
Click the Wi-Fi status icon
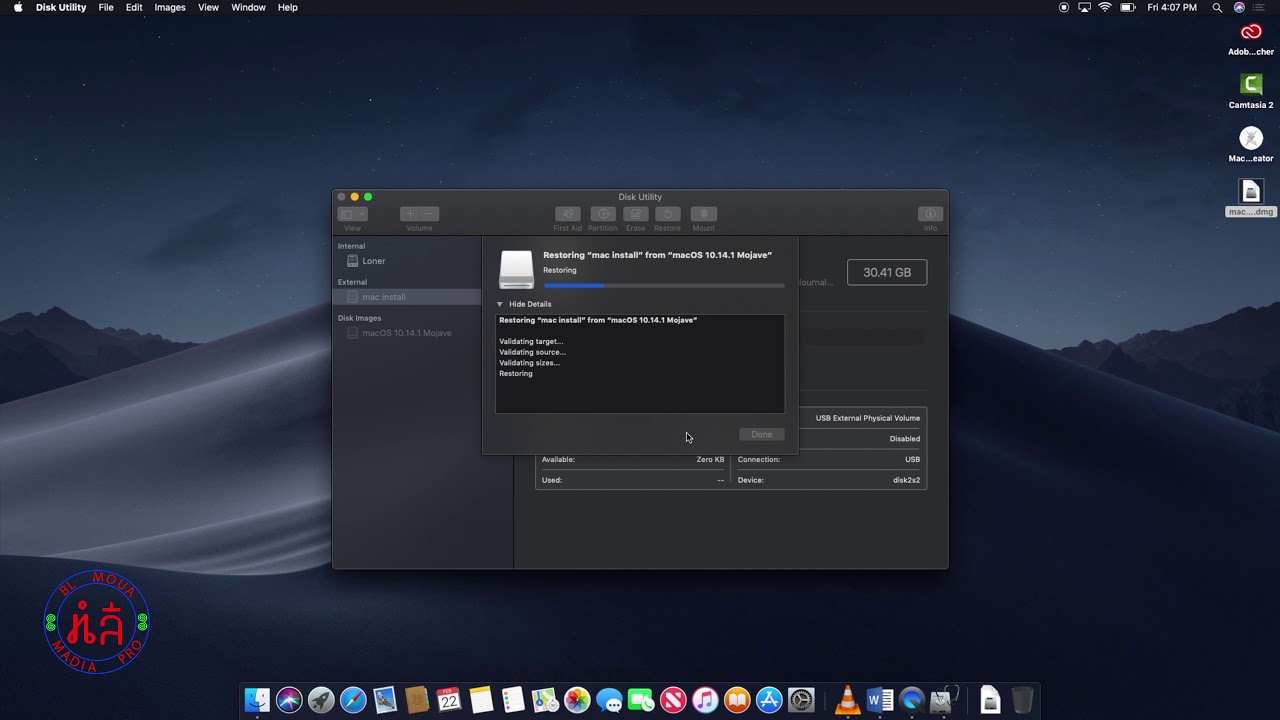point(1105,7)
